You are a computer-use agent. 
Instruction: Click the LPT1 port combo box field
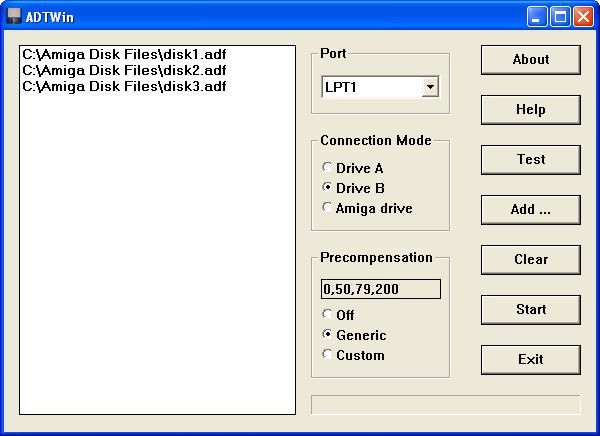tap(371, 88)
